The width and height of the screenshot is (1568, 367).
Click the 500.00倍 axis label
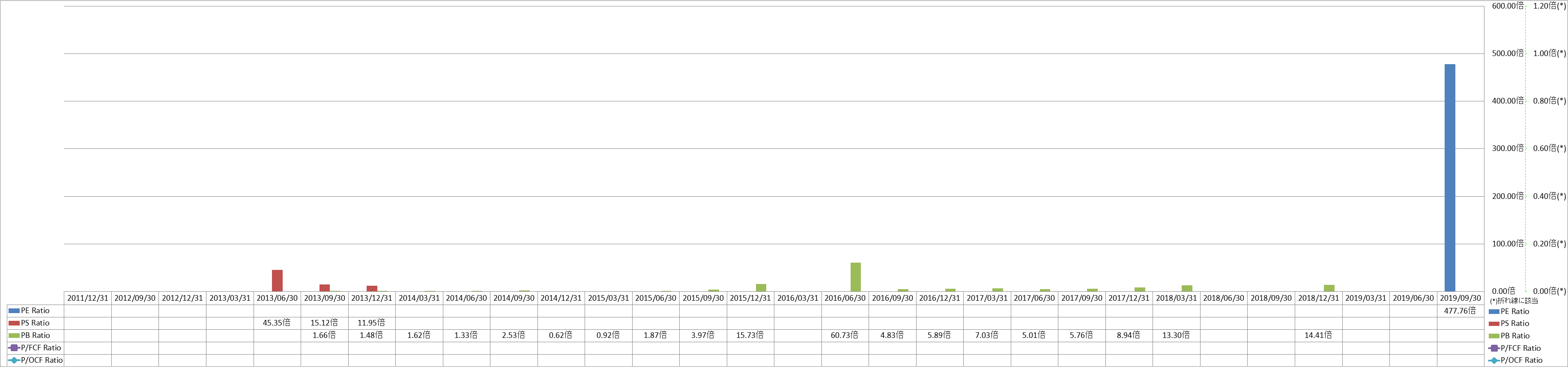[x=1508, y=53]
